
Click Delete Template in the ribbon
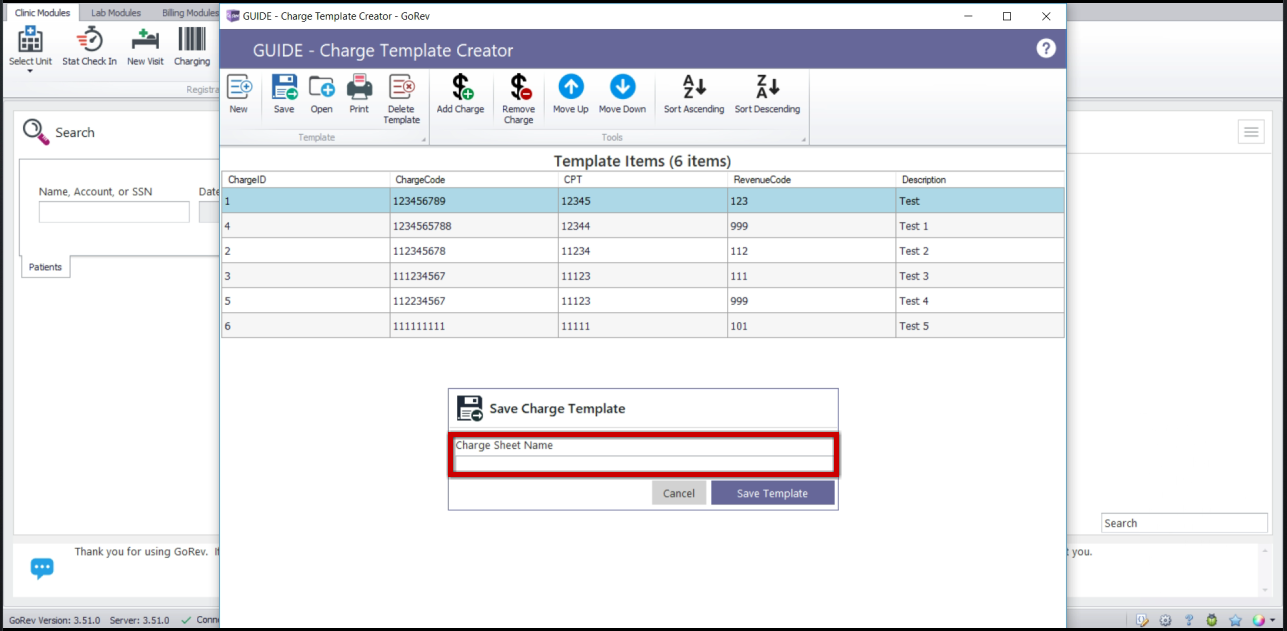click(x=402, y=98)
